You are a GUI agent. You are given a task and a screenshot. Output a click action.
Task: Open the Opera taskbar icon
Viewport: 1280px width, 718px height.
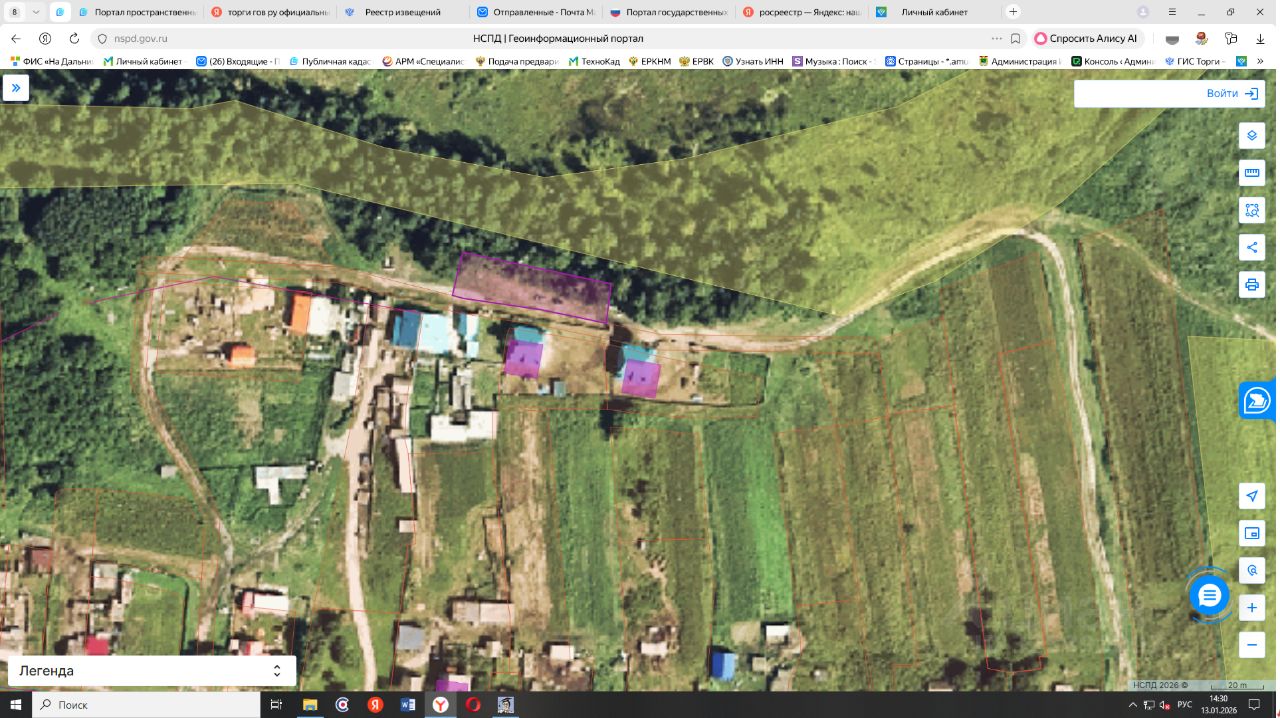click(x=473, y=705)
